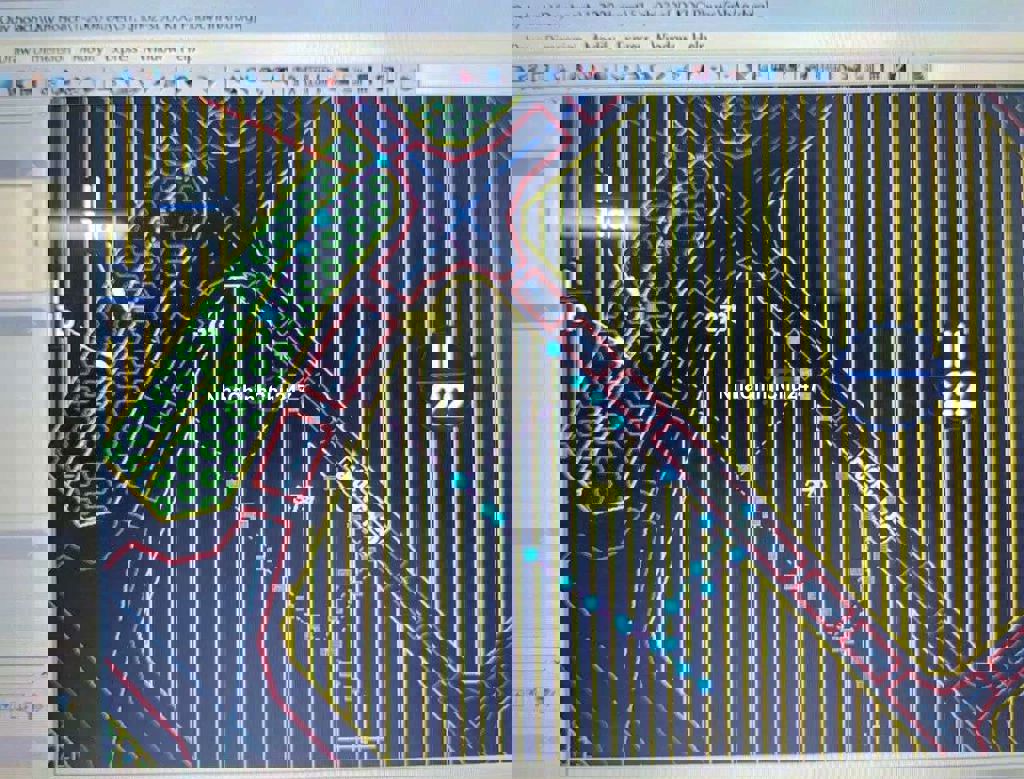Select the white stacked block symbol at right edge
The width and height of the screenshot is (1024, 779).
coord(958,373)
